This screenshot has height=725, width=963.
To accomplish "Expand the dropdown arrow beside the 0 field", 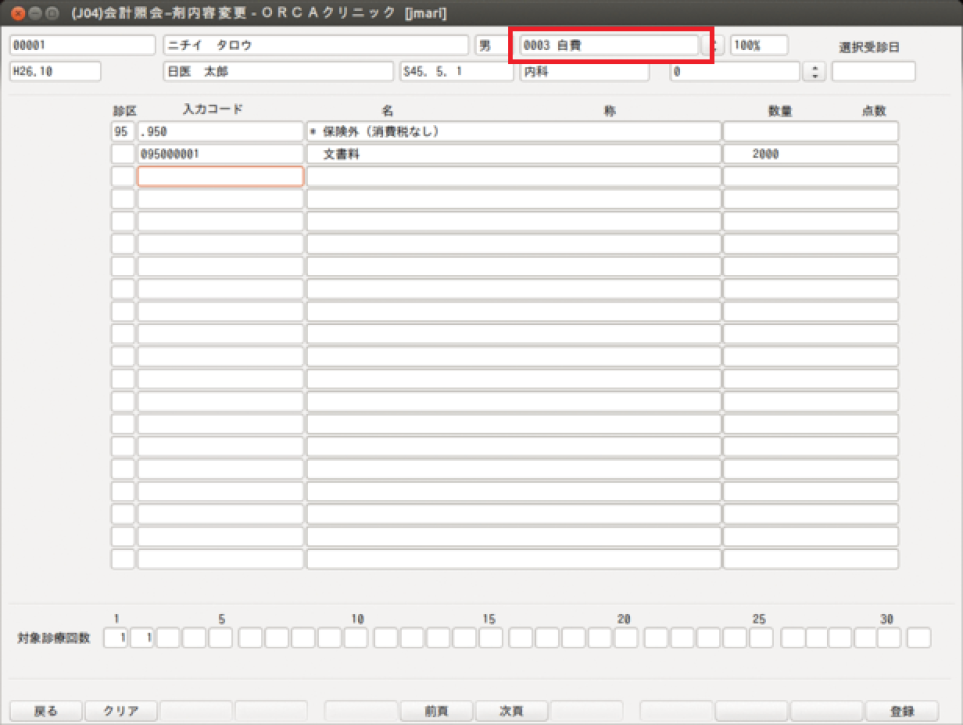I will pyautogui.click(x=815, y=72).
